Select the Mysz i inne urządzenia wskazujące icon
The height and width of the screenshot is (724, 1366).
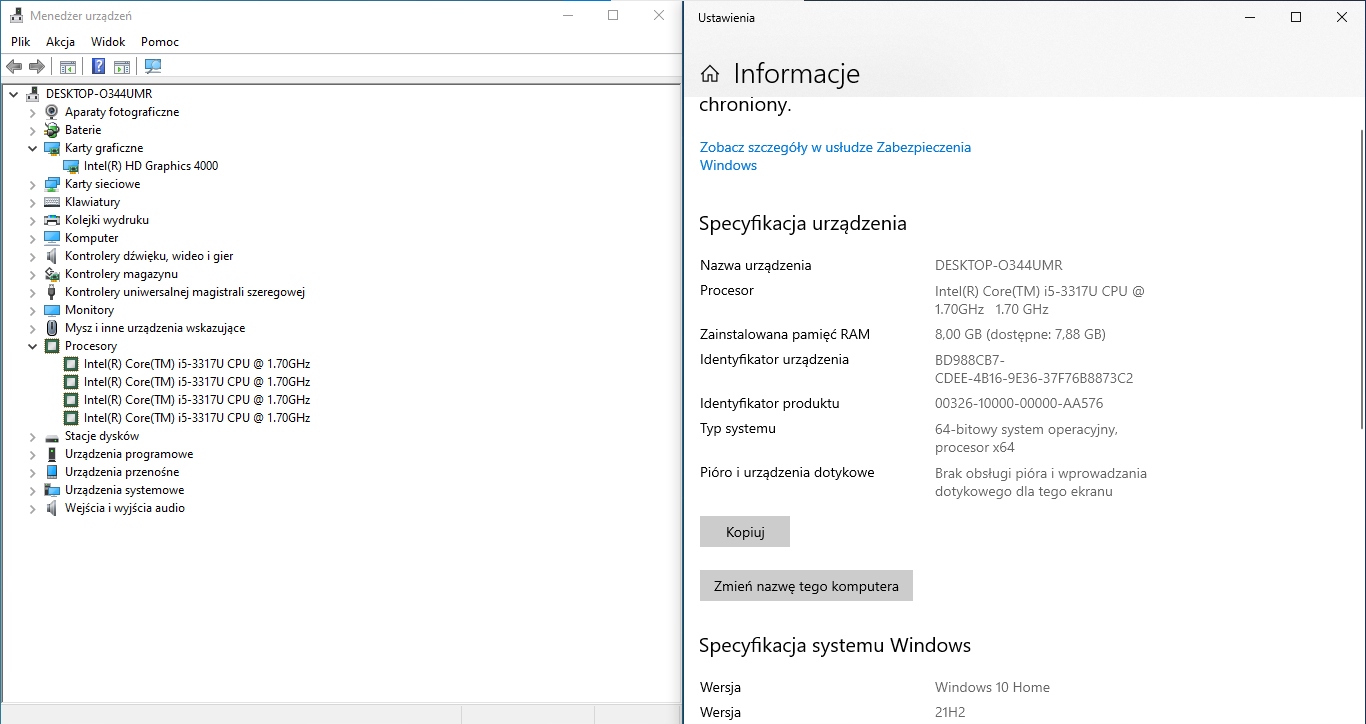click(x=52, y=328)
